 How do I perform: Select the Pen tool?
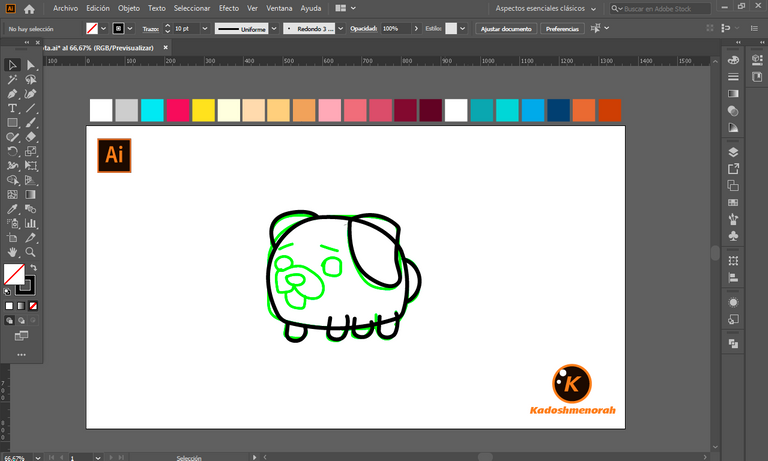coord(12,94)
